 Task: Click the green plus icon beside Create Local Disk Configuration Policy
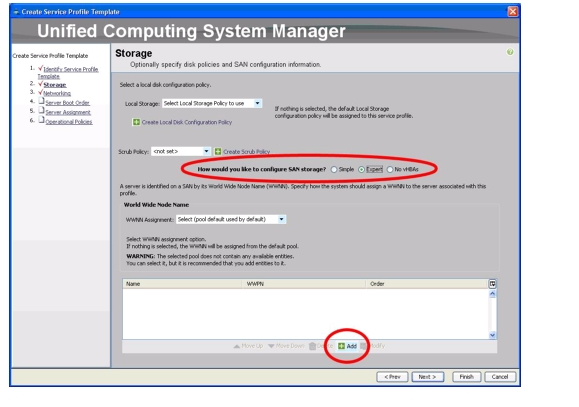pos(136,122)
